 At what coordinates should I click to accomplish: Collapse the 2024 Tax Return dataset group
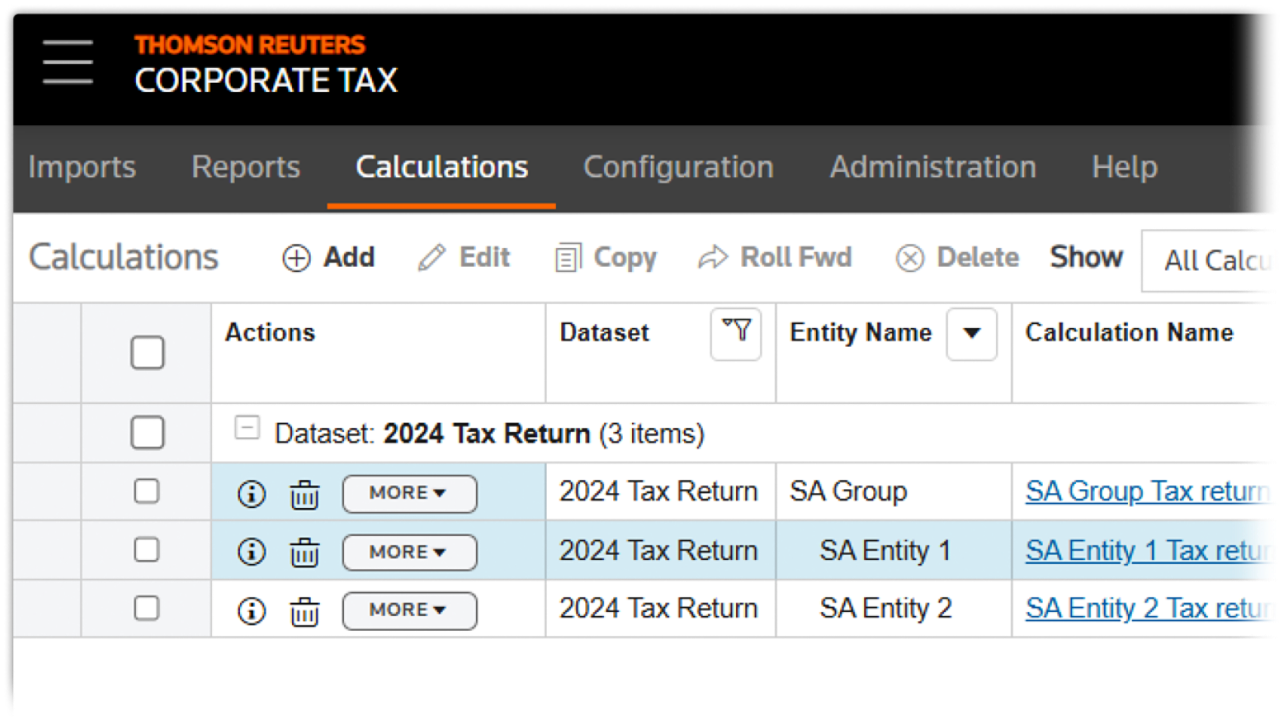click(246, 430)
